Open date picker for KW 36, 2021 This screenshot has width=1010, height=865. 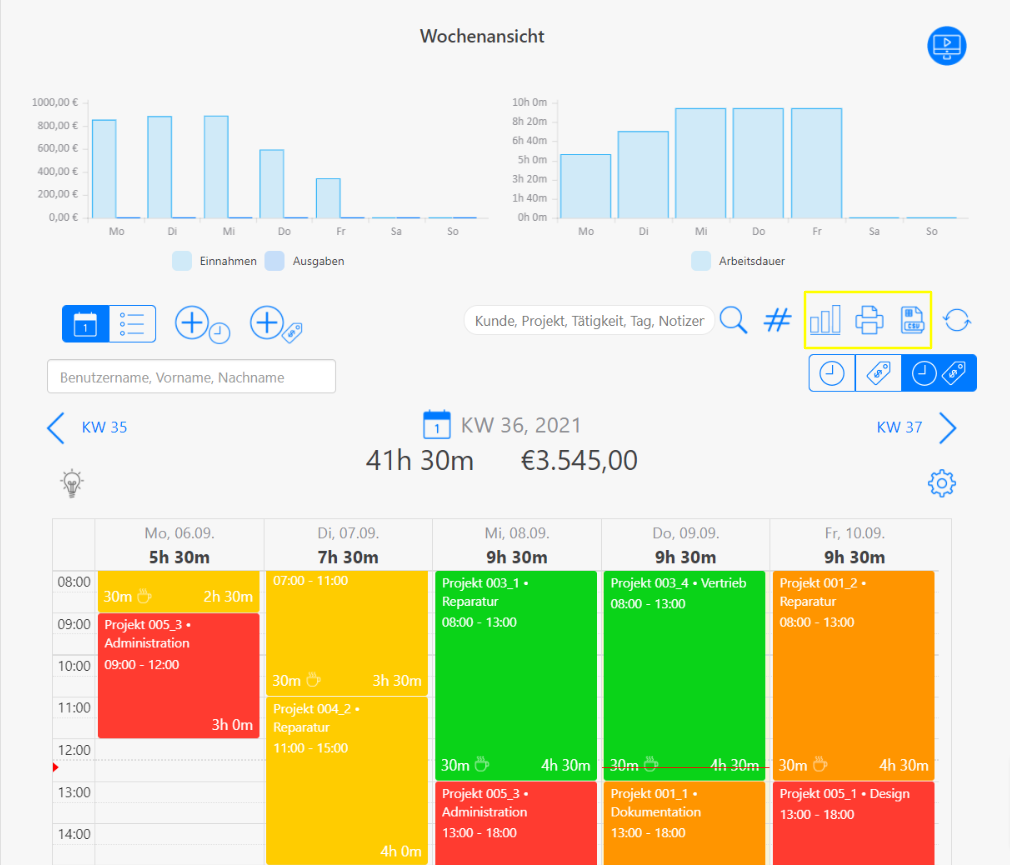pyautogui.click(x=437, y=424)
